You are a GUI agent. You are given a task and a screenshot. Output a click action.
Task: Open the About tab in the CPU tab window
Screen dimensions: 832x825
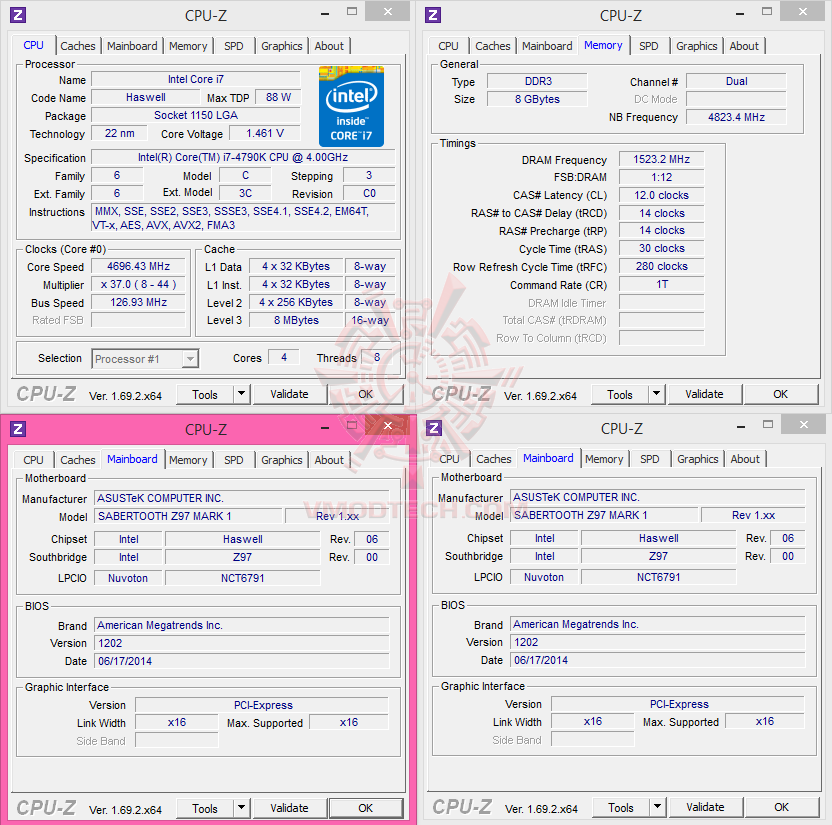click(329, 46)
